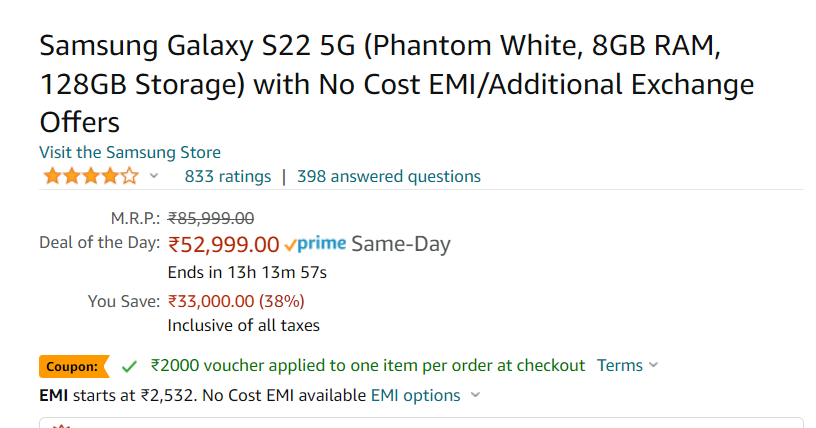Click the ₹52,999.00 deal price
The image size is (816, 428).
pyautogui.click(x=224, y=244)
